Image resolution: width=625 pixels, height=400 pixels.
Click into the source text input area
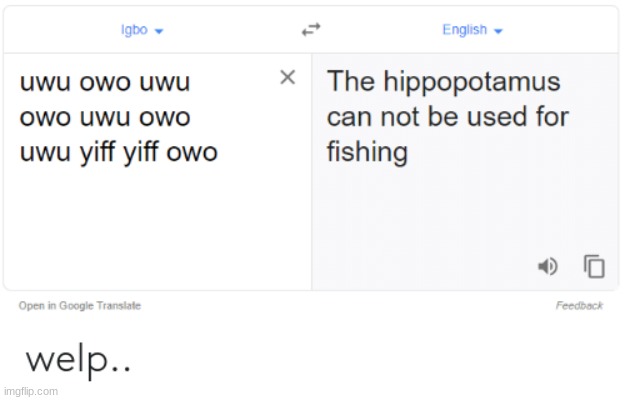[157, 172]
